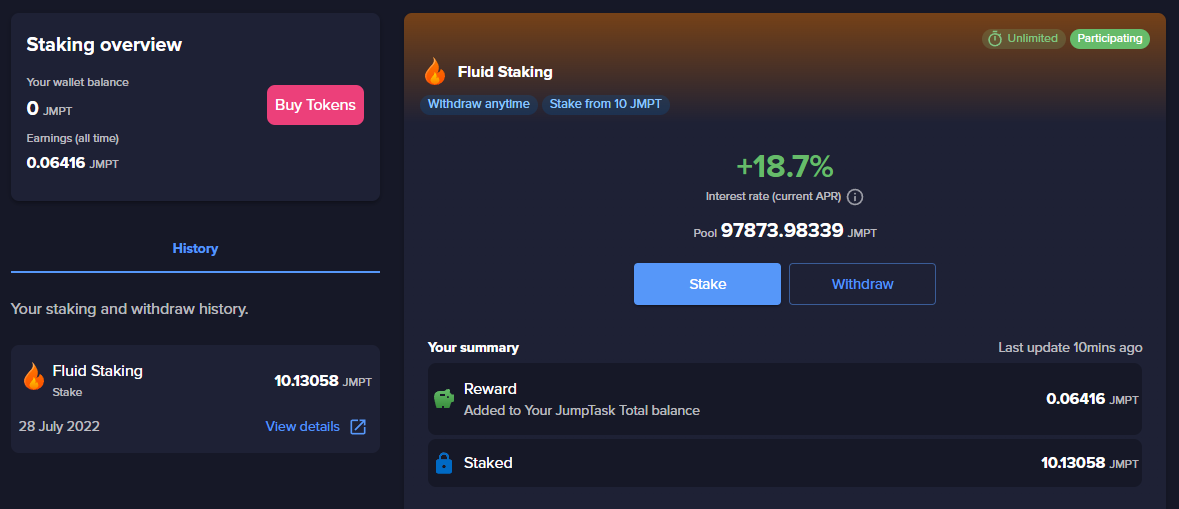
Task: Click the 28 July 2022 date
Action: tap(59, 427)
